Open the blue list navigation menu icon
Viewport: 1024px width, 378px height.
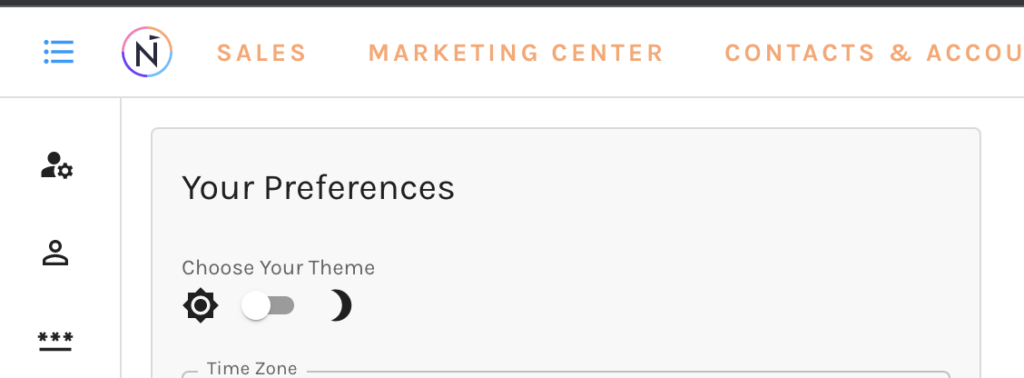(x=59, y=52)
